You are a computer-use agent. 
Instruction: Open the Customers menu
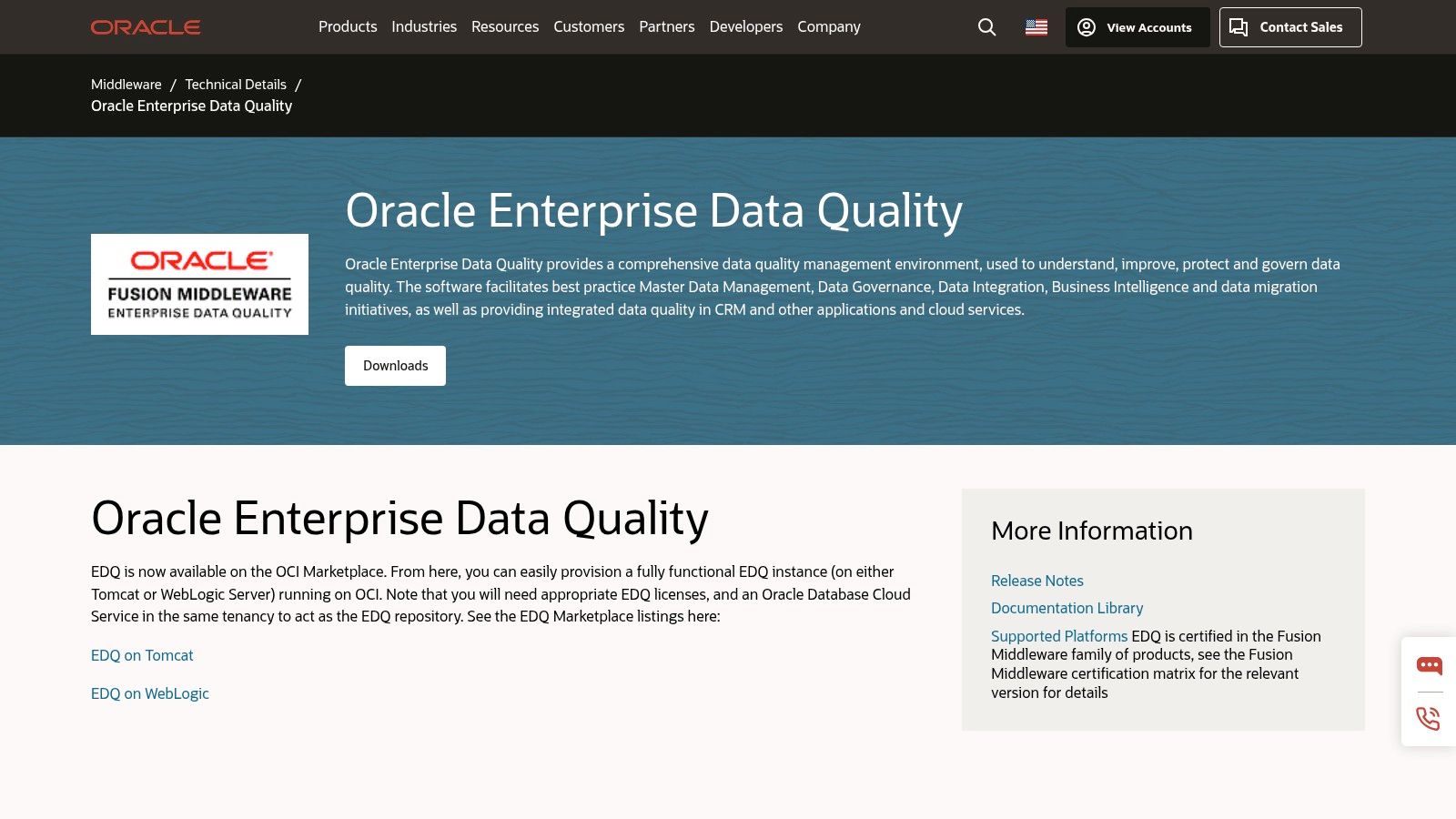[x=589, y=27]
